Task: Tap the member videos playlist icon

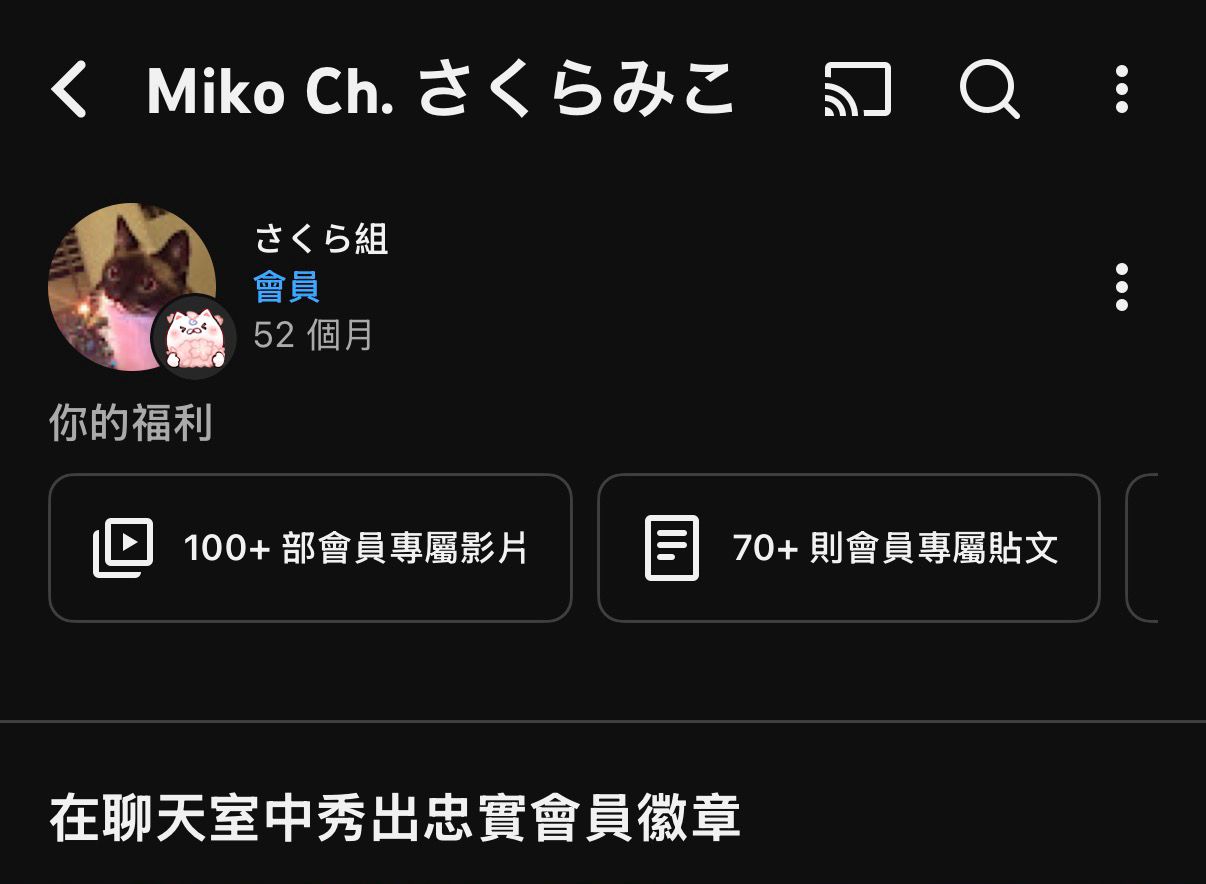Action: click(123, 548)
